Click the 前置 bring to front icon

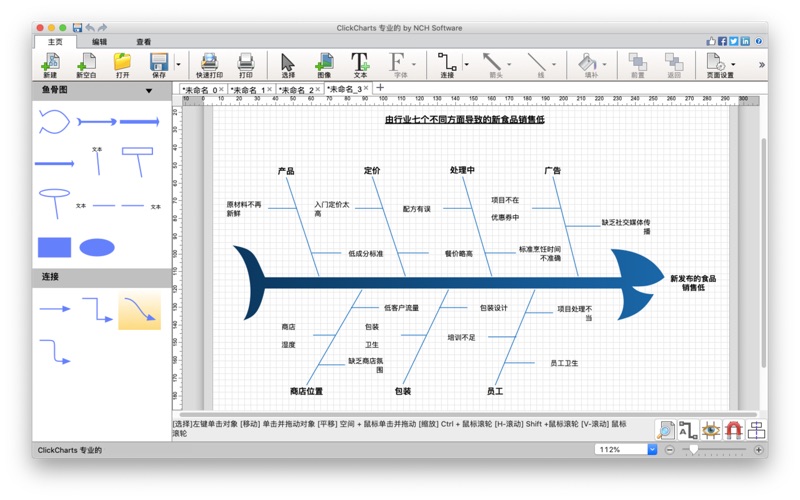[x=637, y=65]
